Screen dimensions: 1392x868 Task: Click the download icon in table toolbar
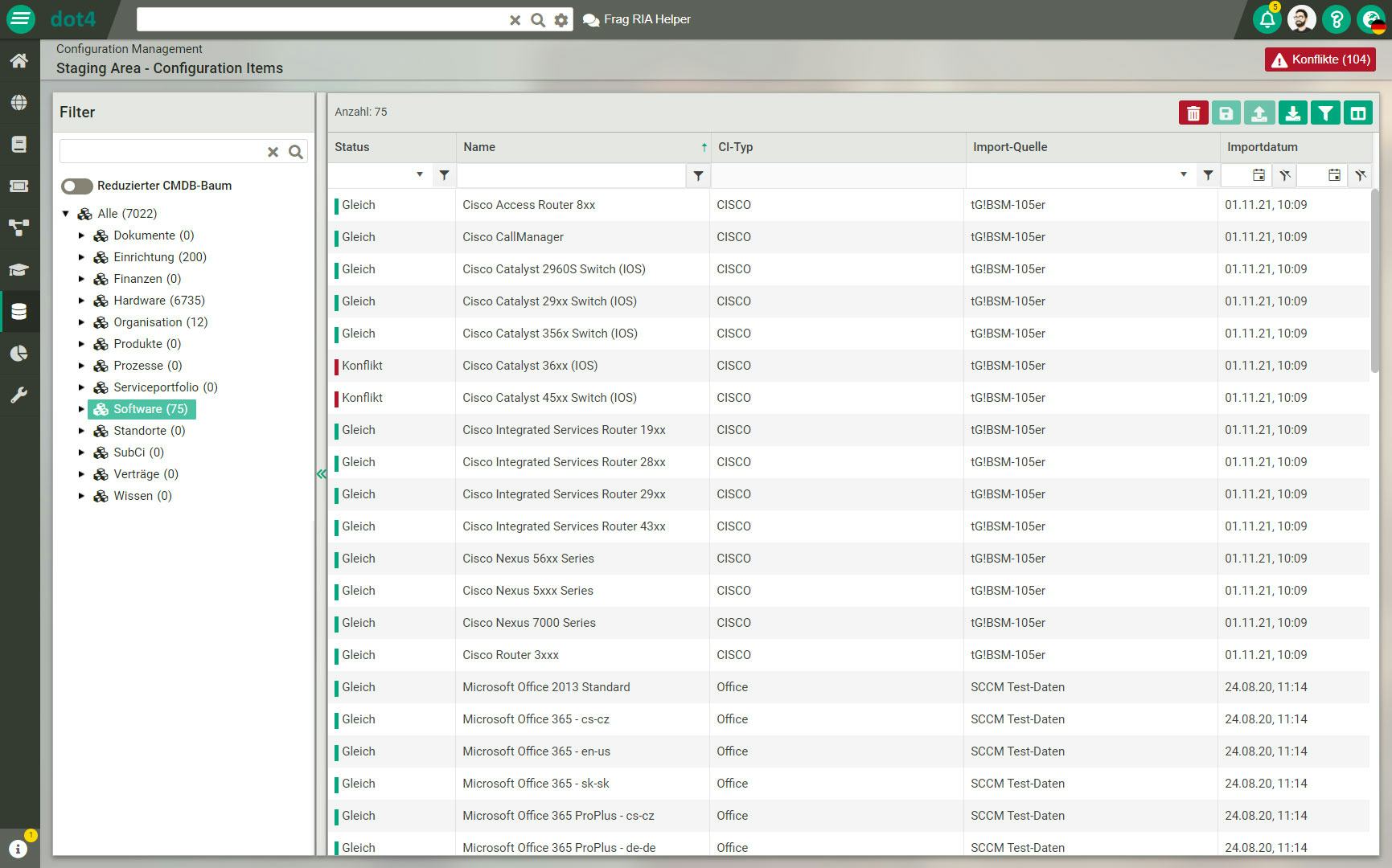tap(1292, 113)
